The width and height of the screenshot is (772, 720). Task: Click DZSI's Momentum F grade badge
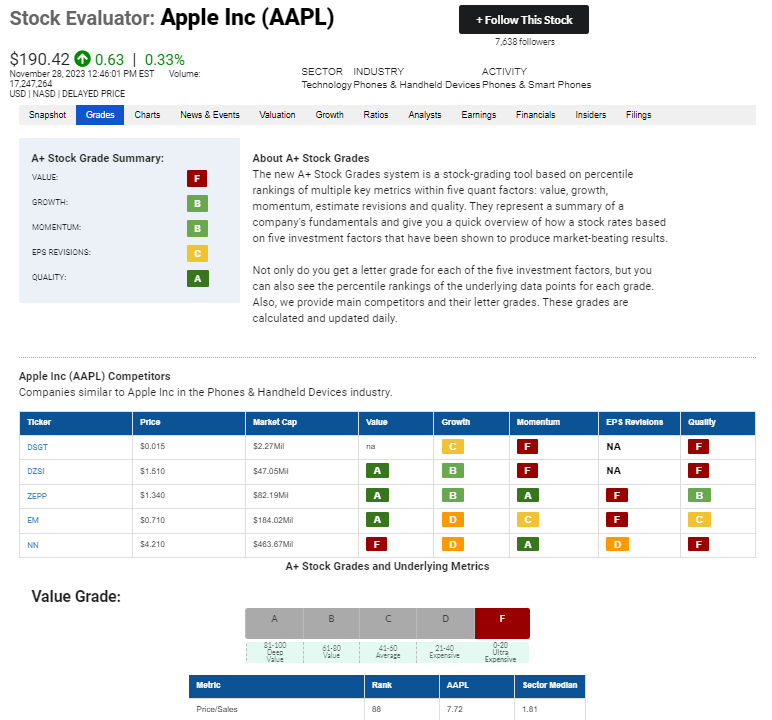coord(527,471)
